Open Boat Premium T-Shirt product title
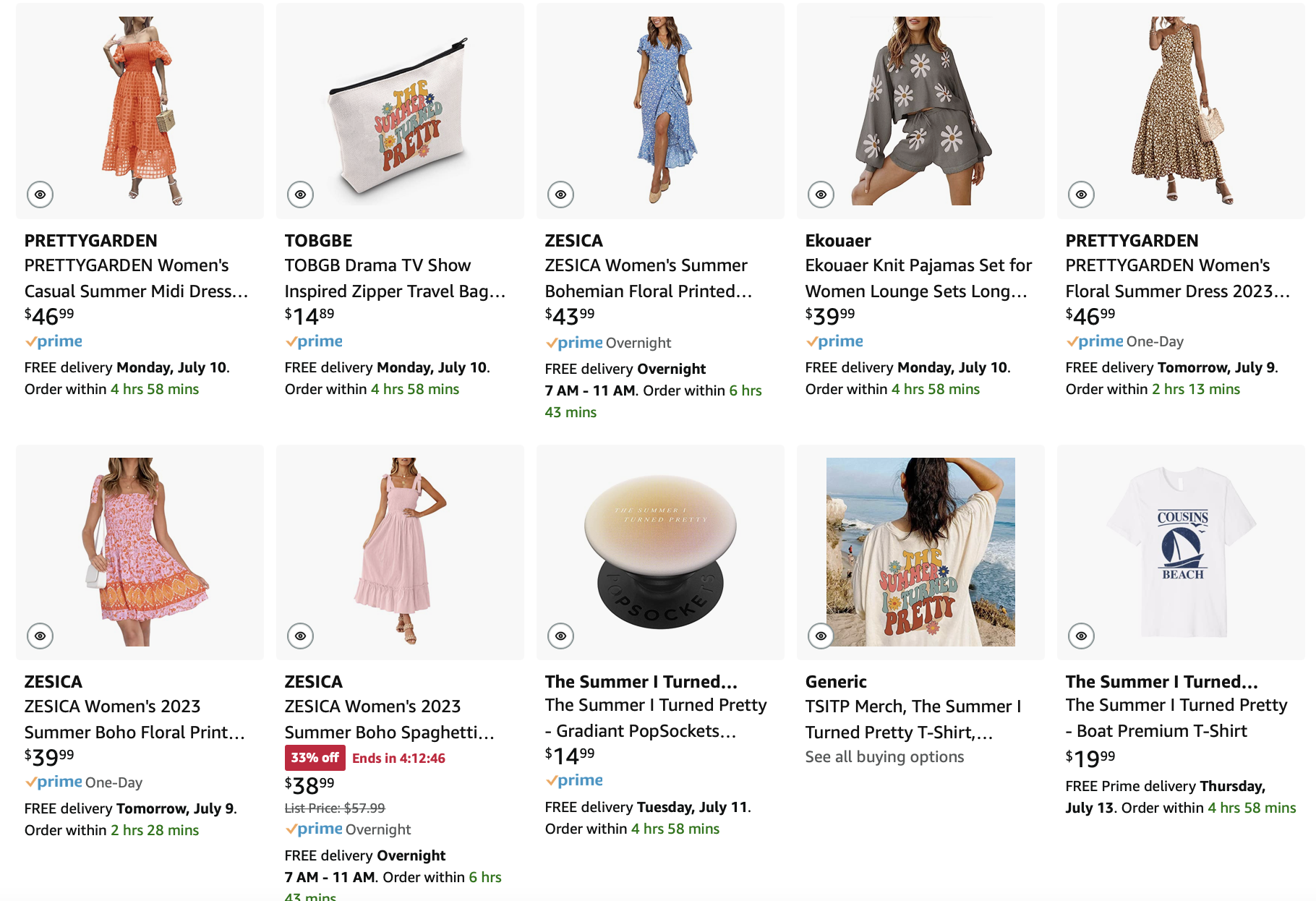This screenshot has height=901, width=1316. tap(1176, 718)
